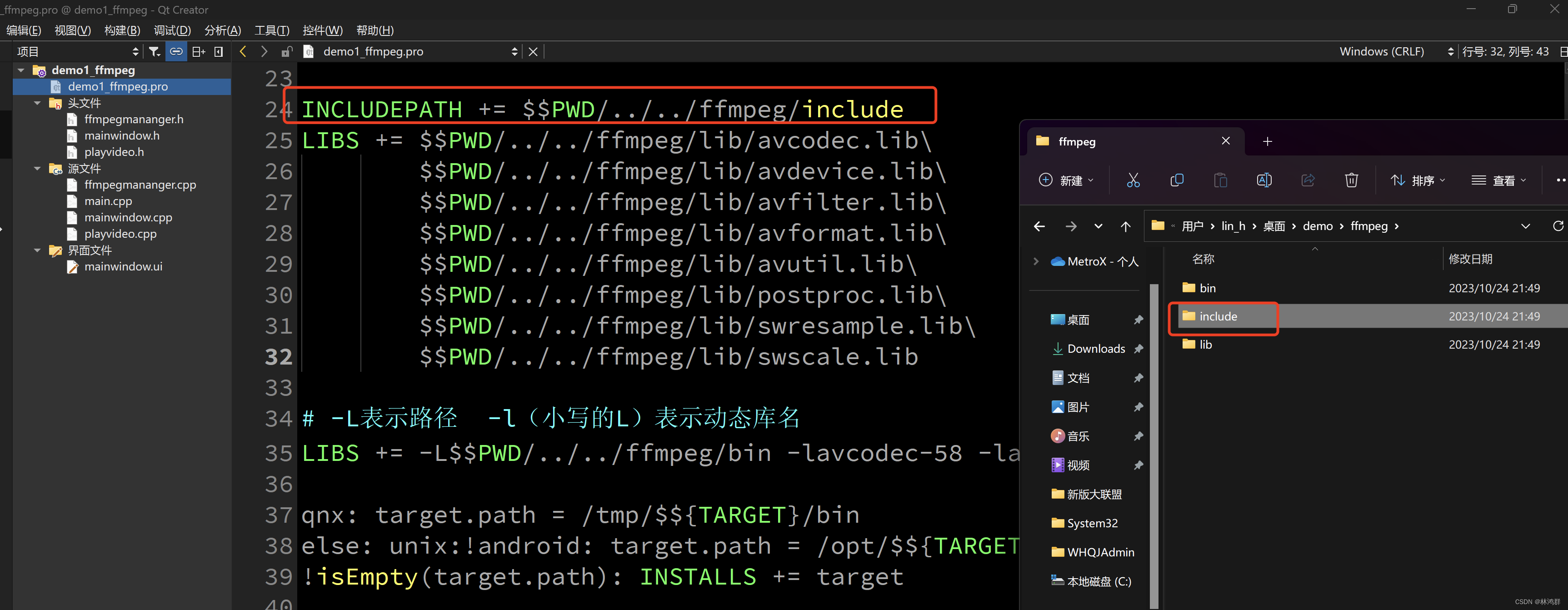Click the filter tree icon in project panel
1568x610 pixels.
155,52
